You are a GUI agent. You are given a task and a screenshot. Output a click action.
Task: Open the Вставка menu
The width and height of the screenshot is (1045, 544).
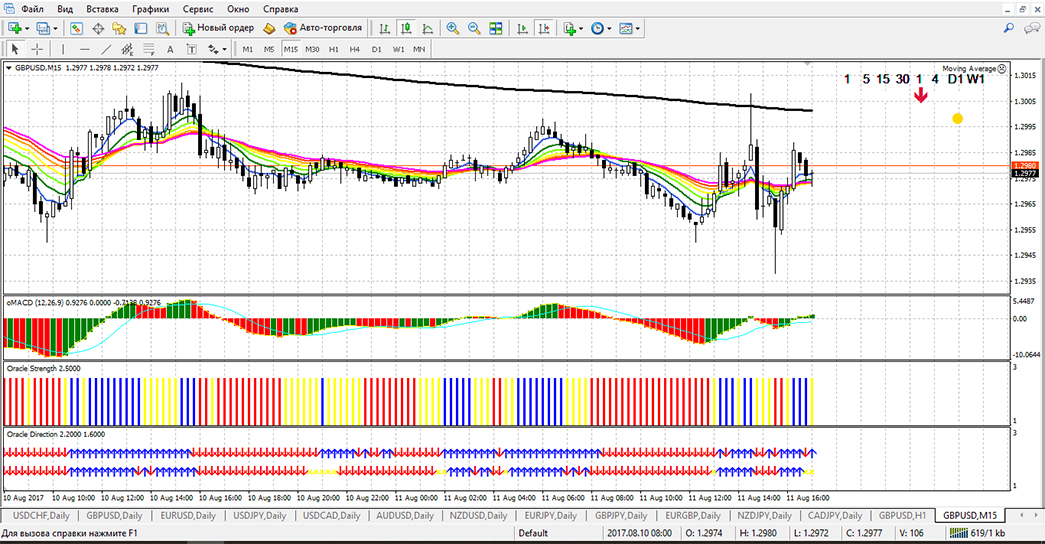(102, 9)
